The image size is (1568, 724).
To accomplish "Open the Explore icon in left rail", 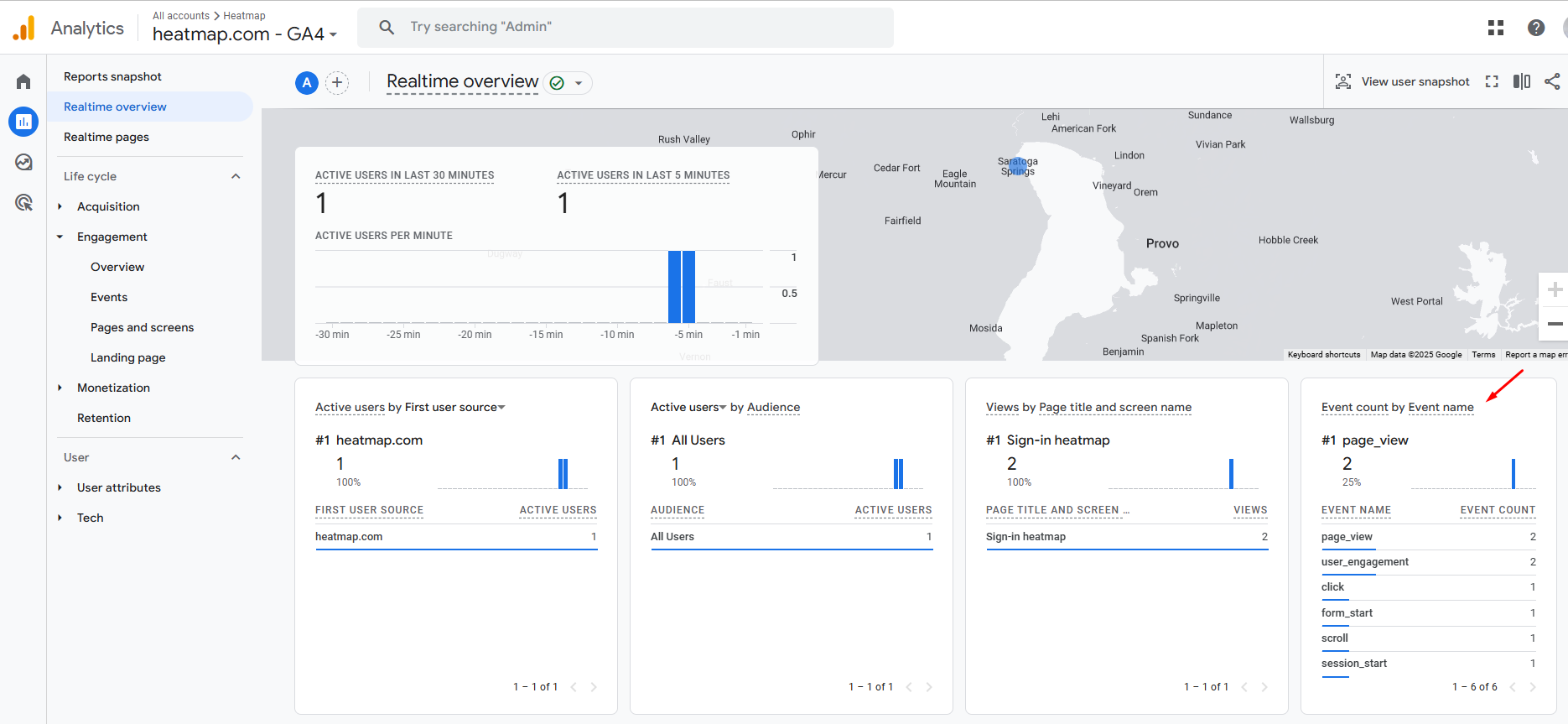I will [x=23, y=162].
